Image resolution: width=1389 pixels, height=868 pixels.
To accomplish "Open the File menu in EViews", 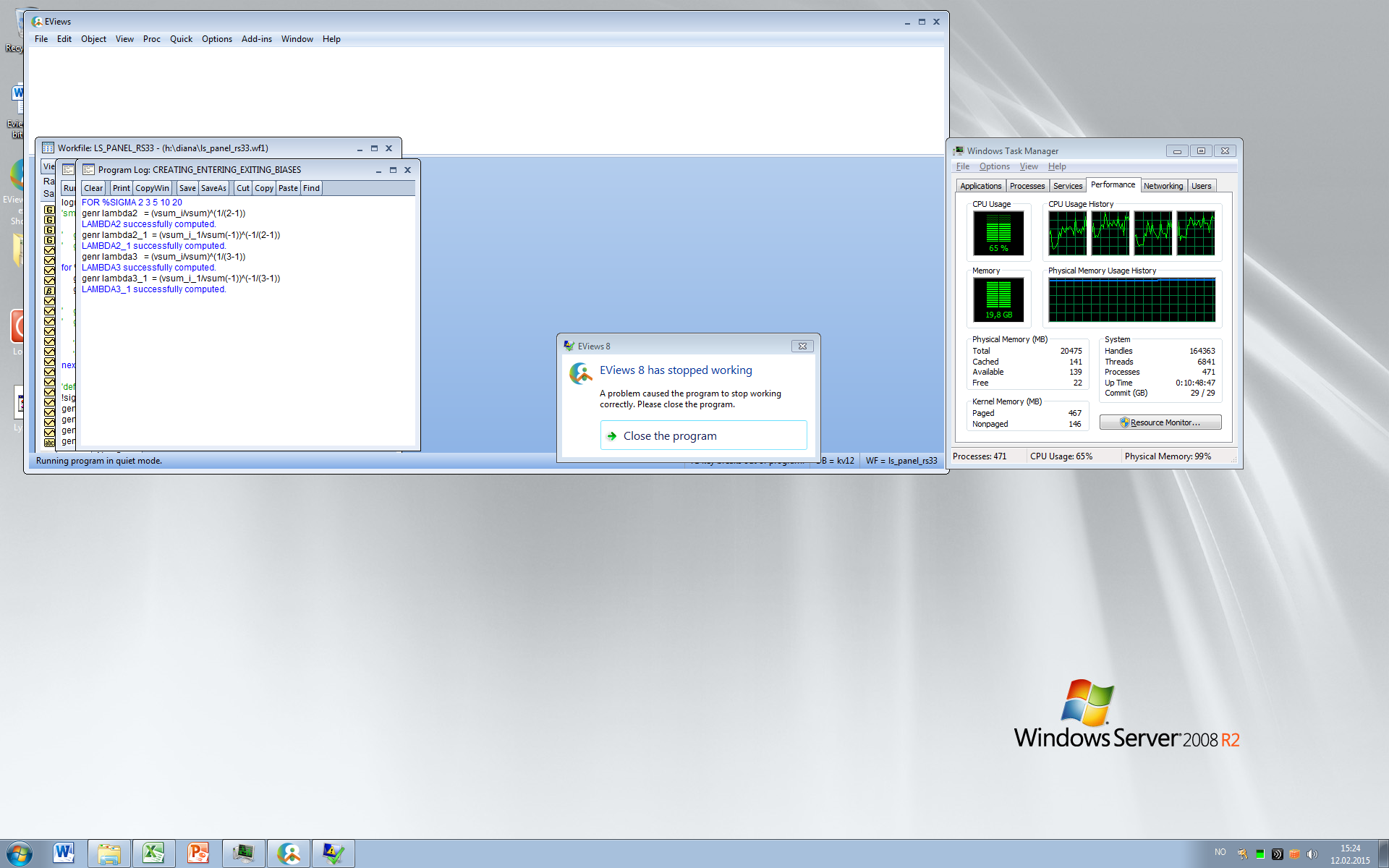I will (x=41, y=39).
